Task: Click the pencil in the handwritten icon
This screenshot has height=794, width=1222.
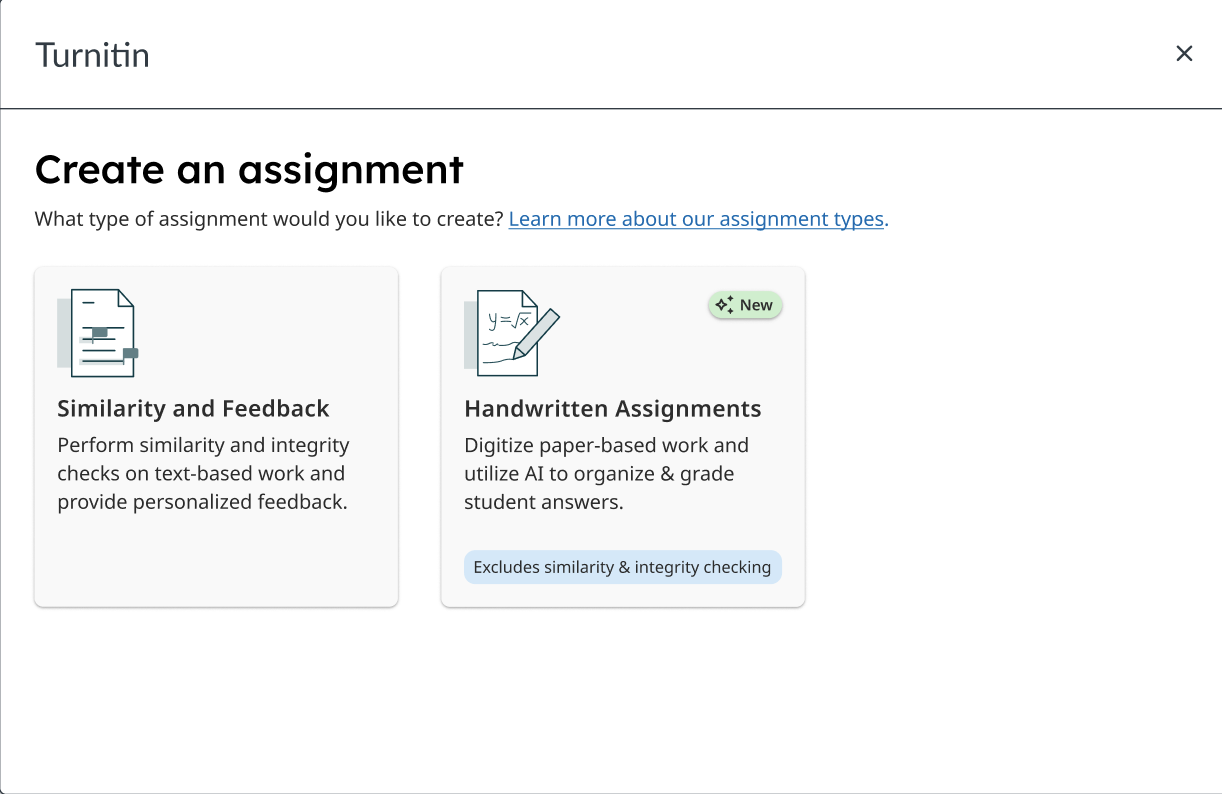Action: [536, 333]
